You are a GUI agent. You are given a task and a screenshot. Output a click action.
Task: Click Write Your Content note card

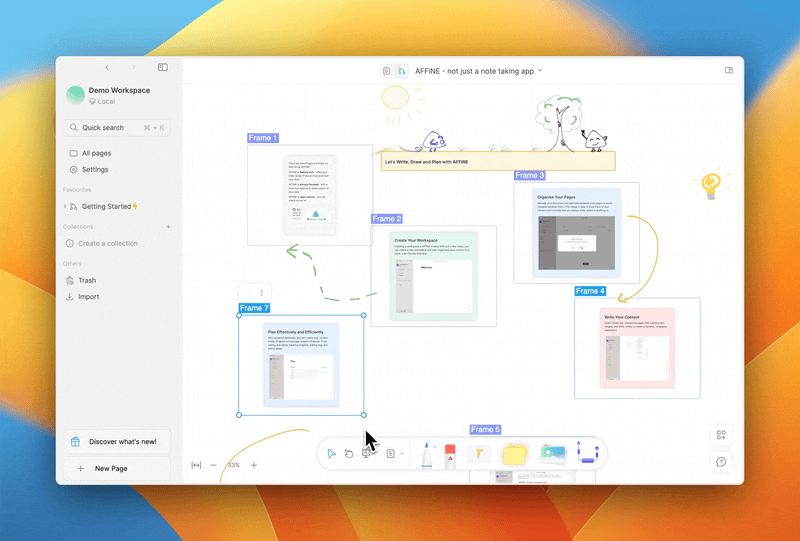[637, 348]
